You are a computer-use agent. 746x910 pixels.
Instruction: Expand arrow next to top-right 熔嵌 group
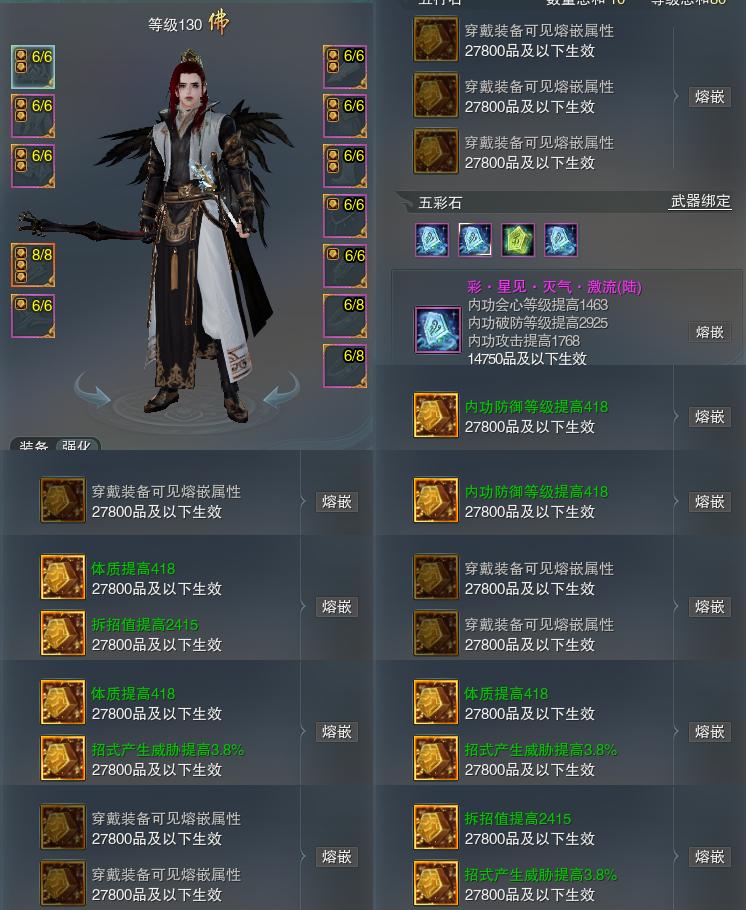[x=676, y=96]
